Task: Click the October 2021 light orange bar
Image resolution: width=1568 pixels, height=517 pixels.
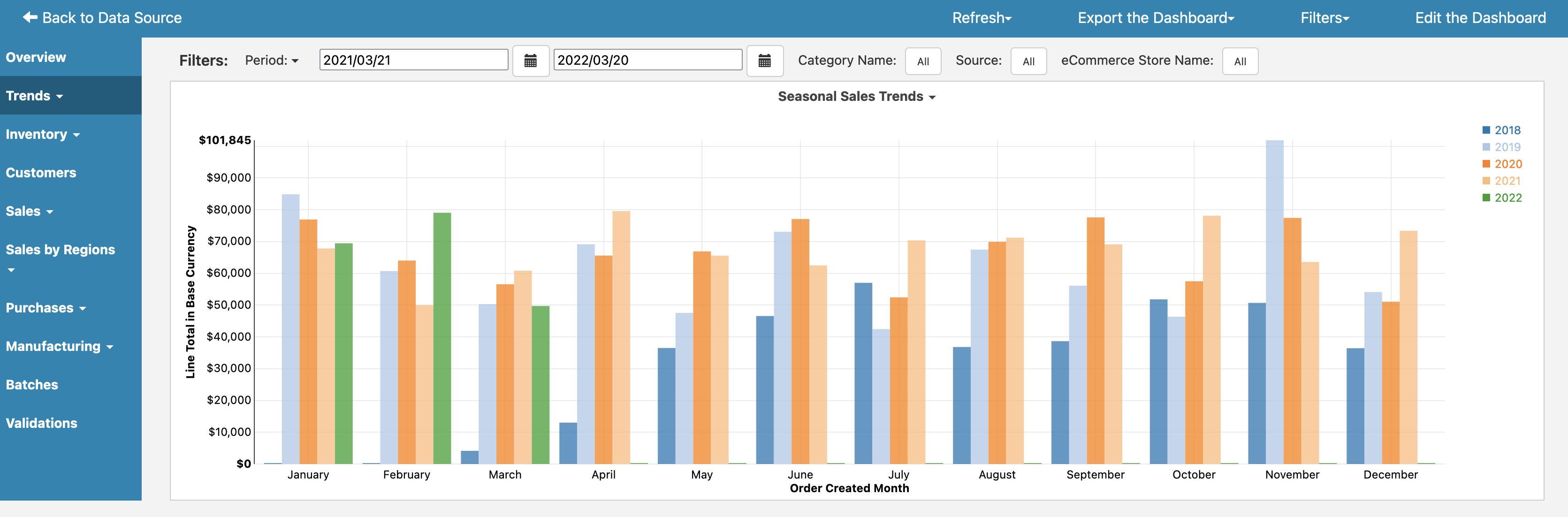Action: 1211,340
